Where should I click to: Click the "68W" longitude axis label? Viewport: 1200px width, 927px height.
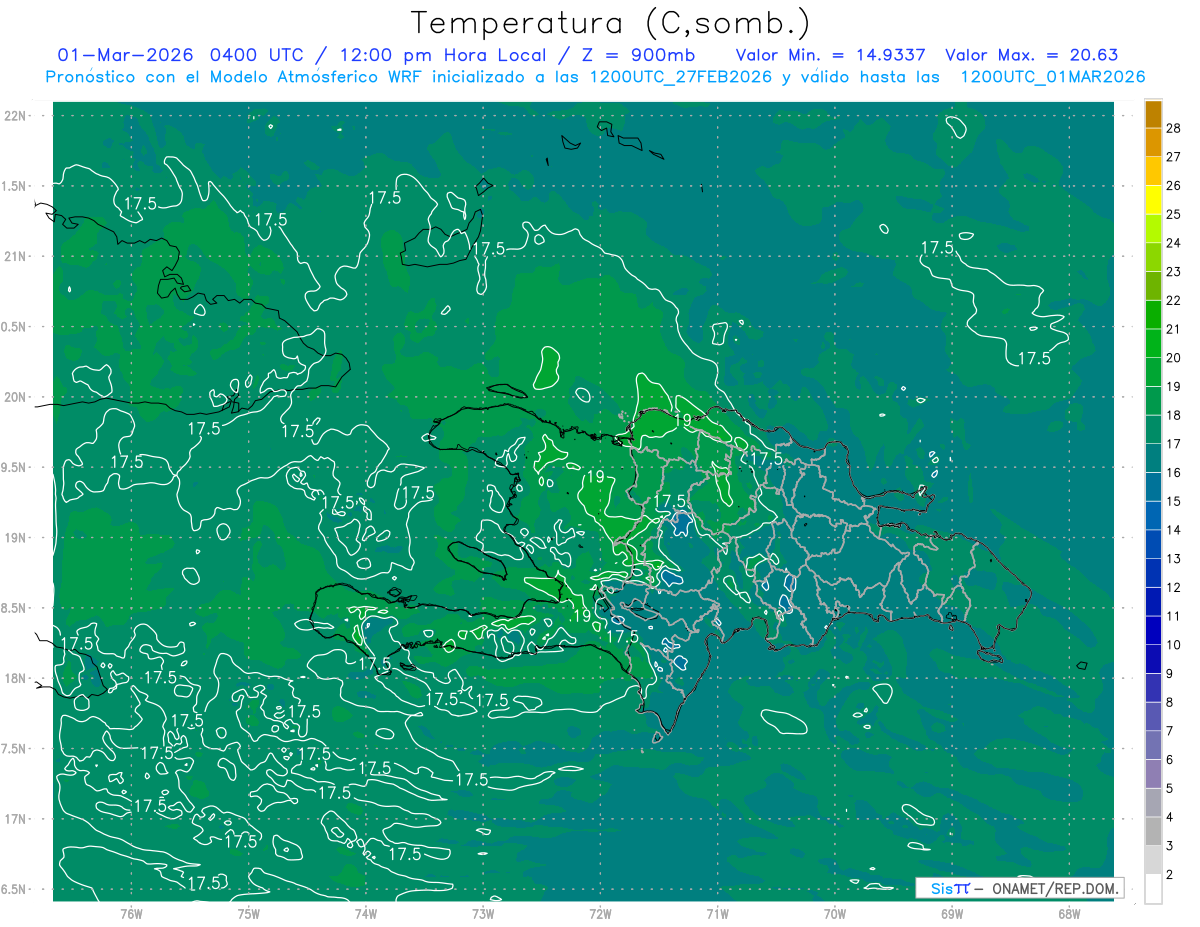click(1069, 914)
